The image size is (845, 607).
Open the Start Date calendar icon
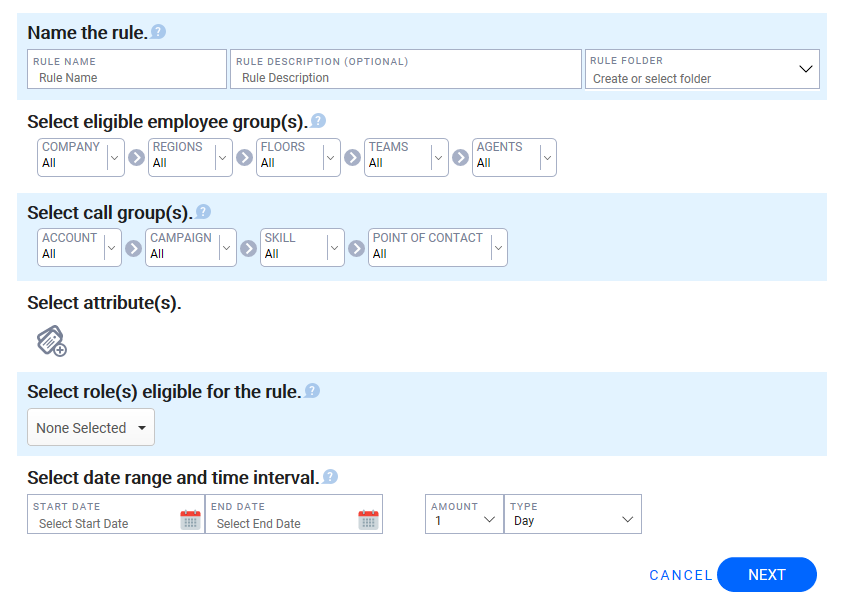pyautogui.click(x=190, y=520)
